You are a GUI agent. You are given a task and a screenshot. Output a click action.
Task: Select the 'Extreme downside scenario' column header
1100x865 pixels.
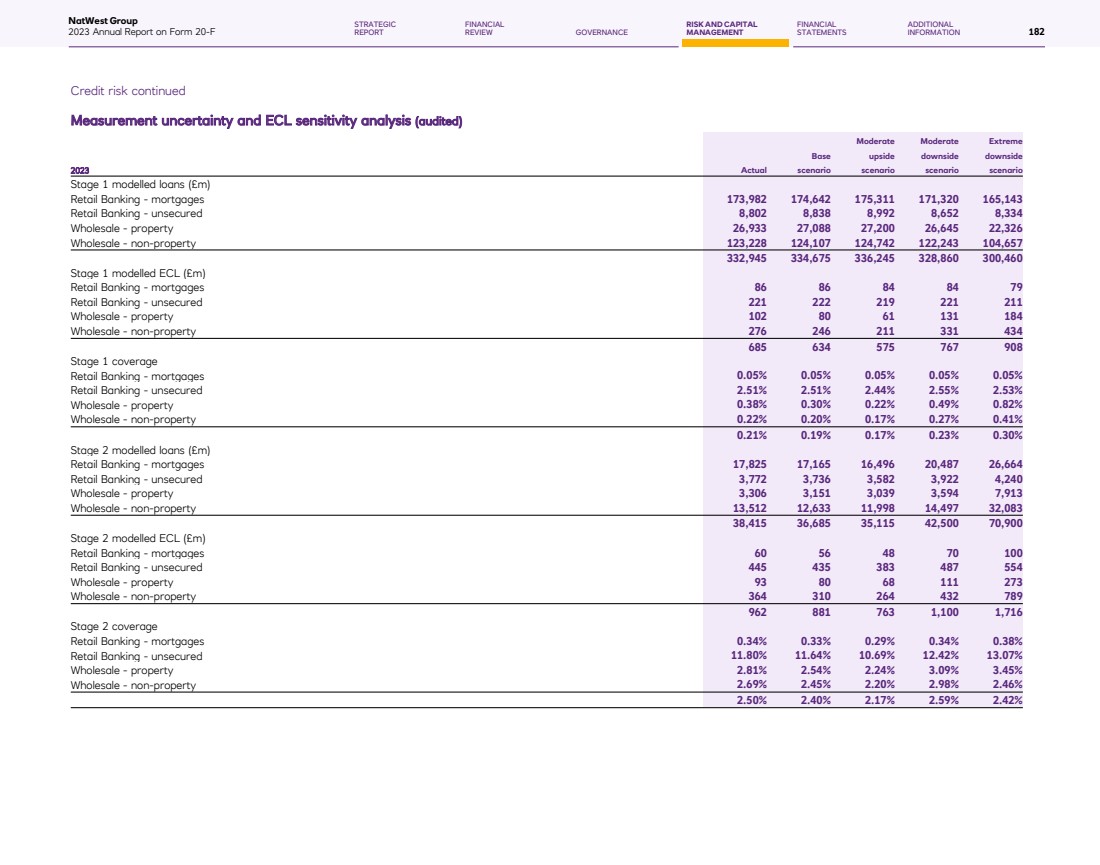1003,156
